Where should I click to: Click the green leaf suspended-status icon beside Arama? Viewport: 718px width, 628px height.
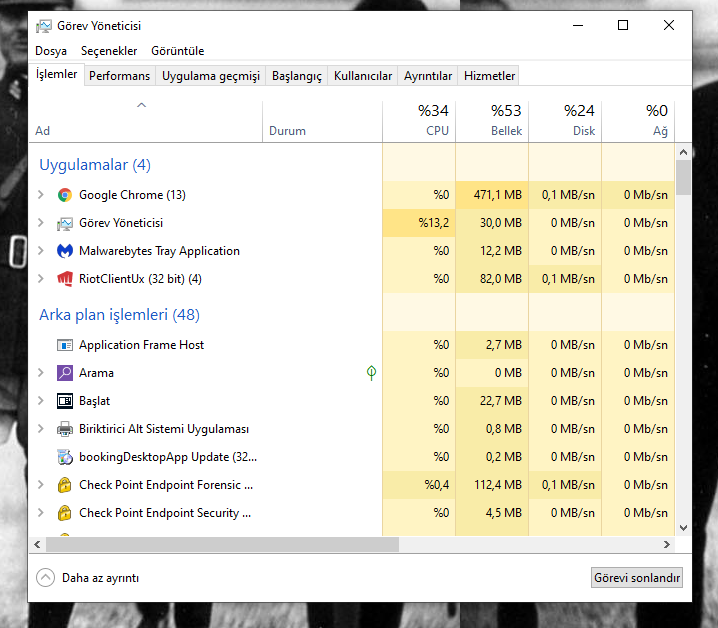click(371, 373)
